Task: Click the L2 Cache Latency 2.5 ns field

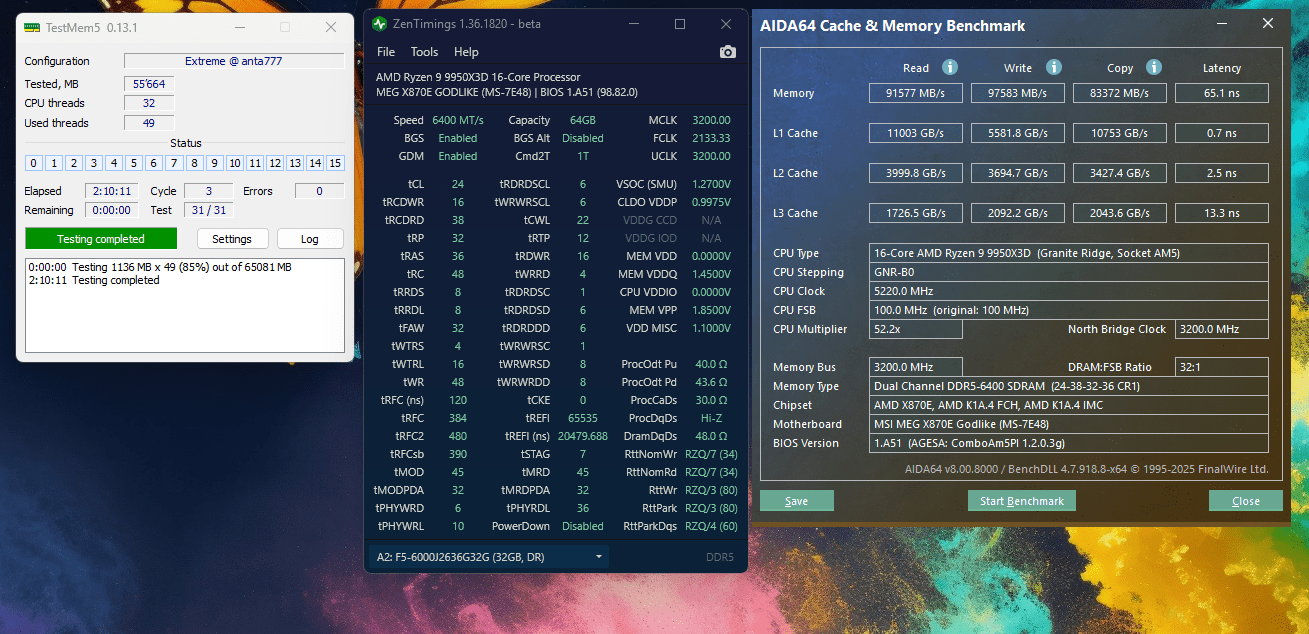Action: tap(1222, 173)
